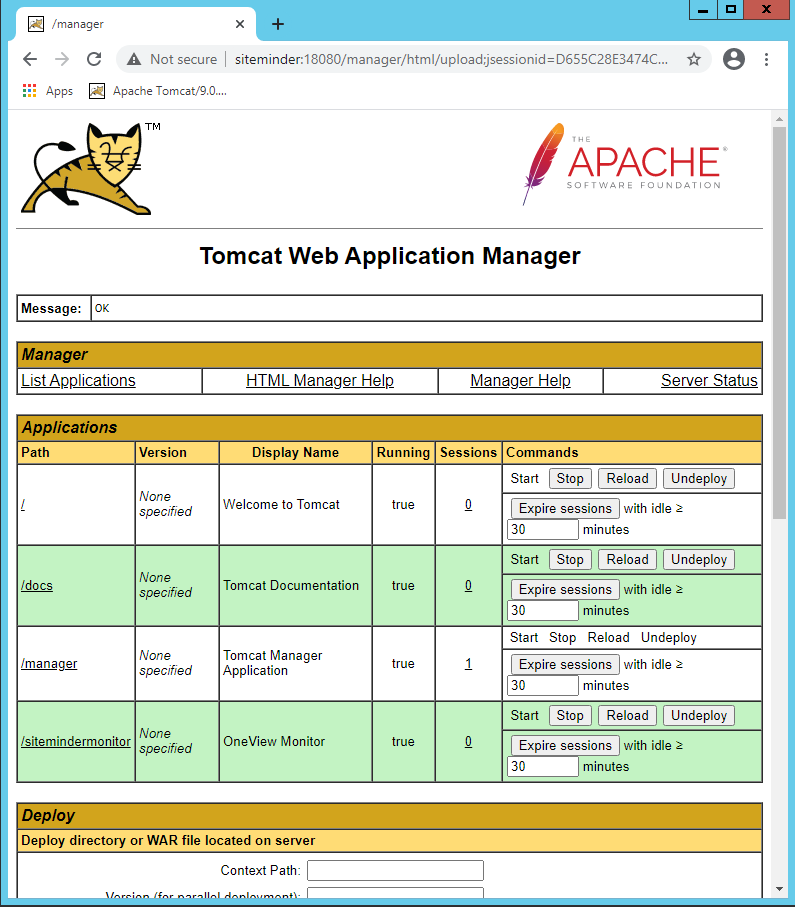Viewport: 795px width, 907px height.
Task: Expire sessions for the root application
Action: 565,508
